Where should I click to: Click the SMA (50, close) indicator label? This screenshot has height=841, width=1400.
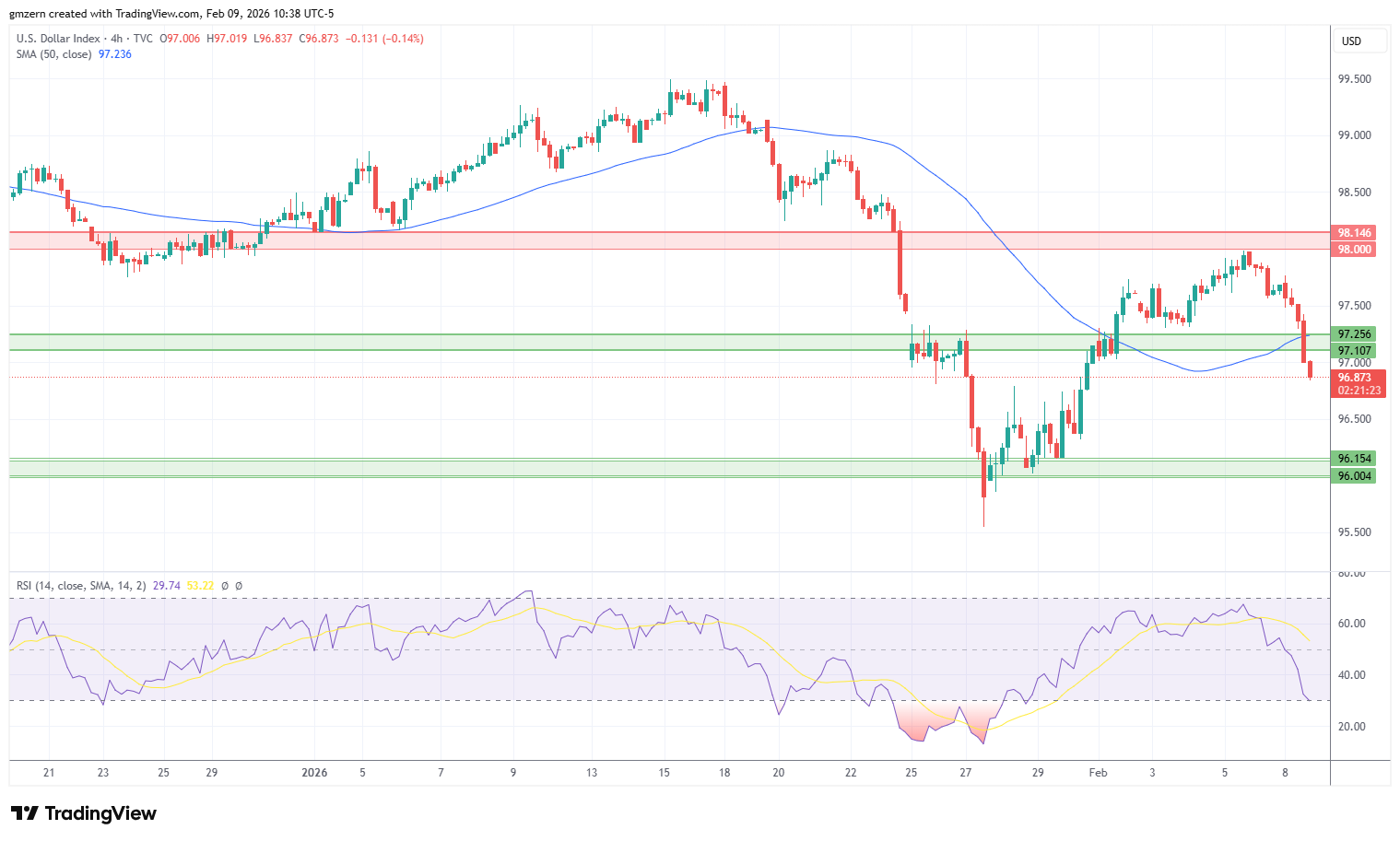(53, 54)
